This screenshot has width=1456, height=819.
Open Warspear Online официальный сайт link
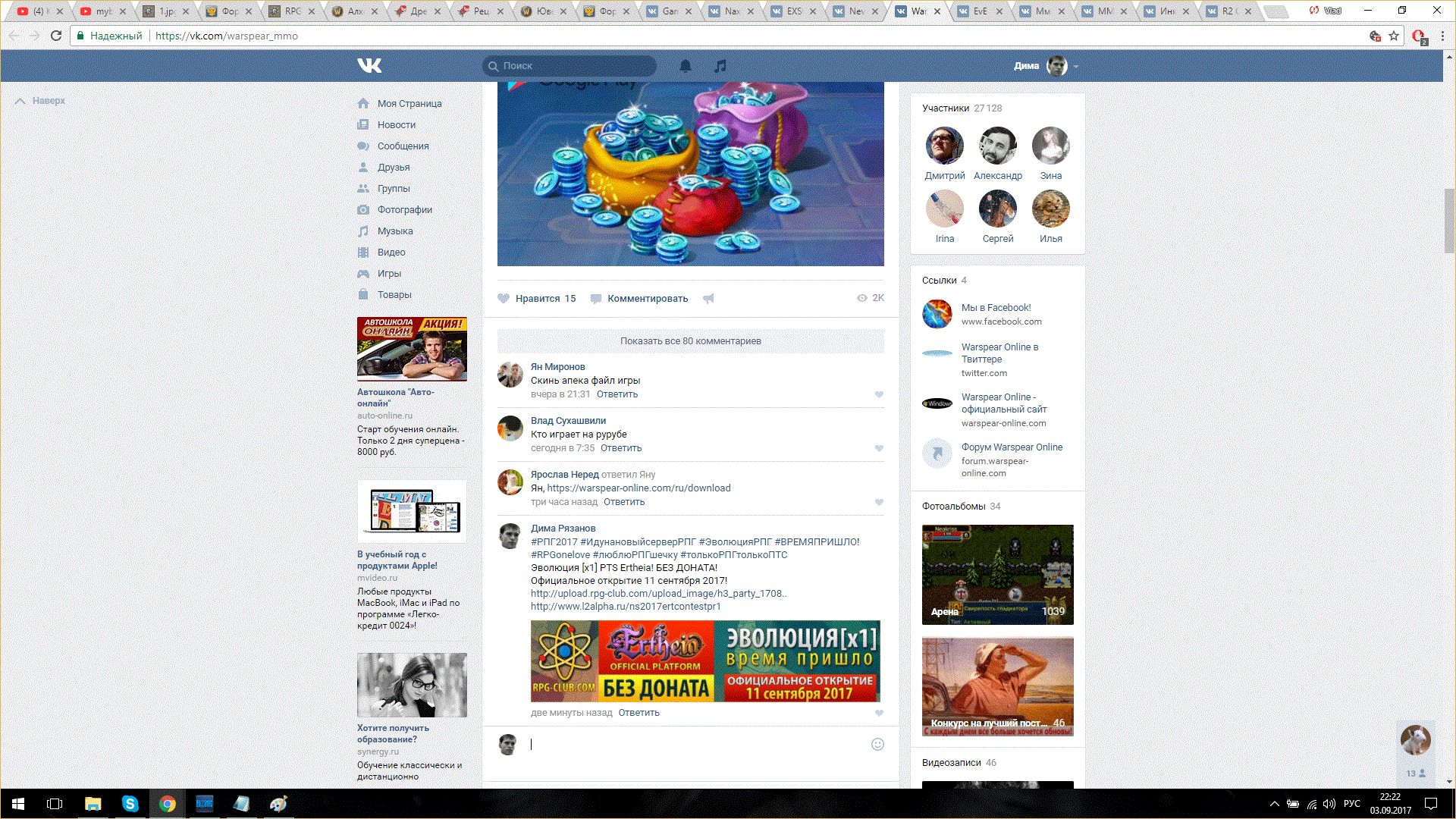point(1004,403)
